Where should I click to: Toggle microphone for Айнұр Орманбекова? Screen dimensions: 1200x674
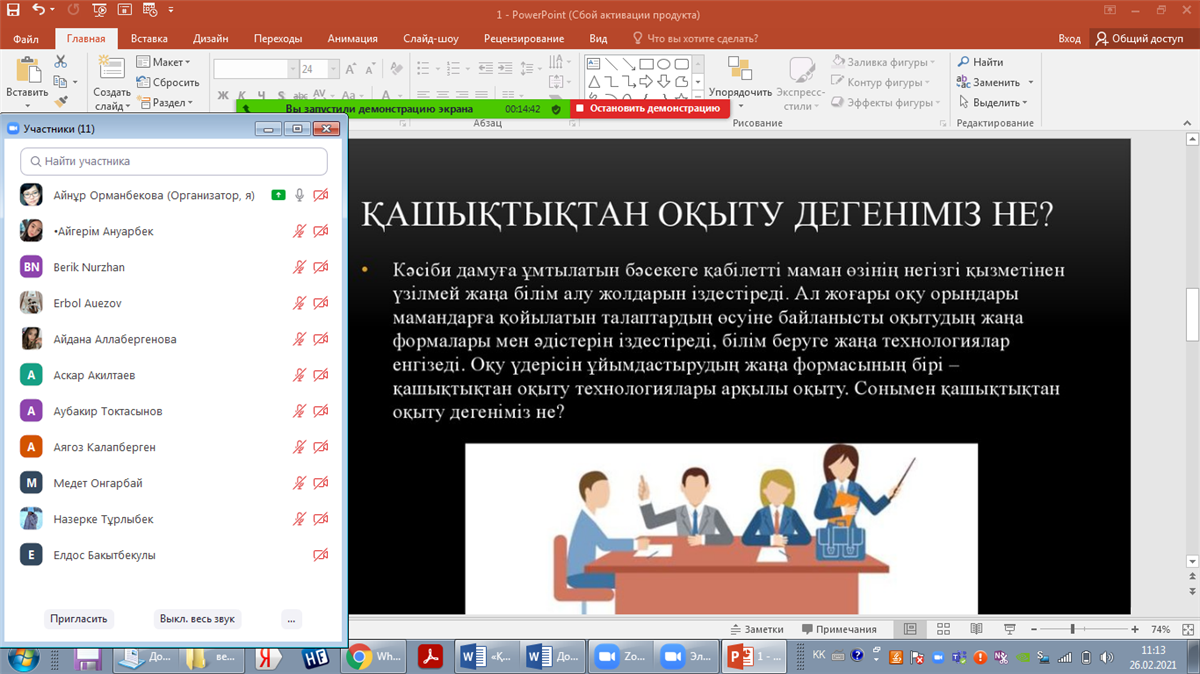(x=299, y=195)
